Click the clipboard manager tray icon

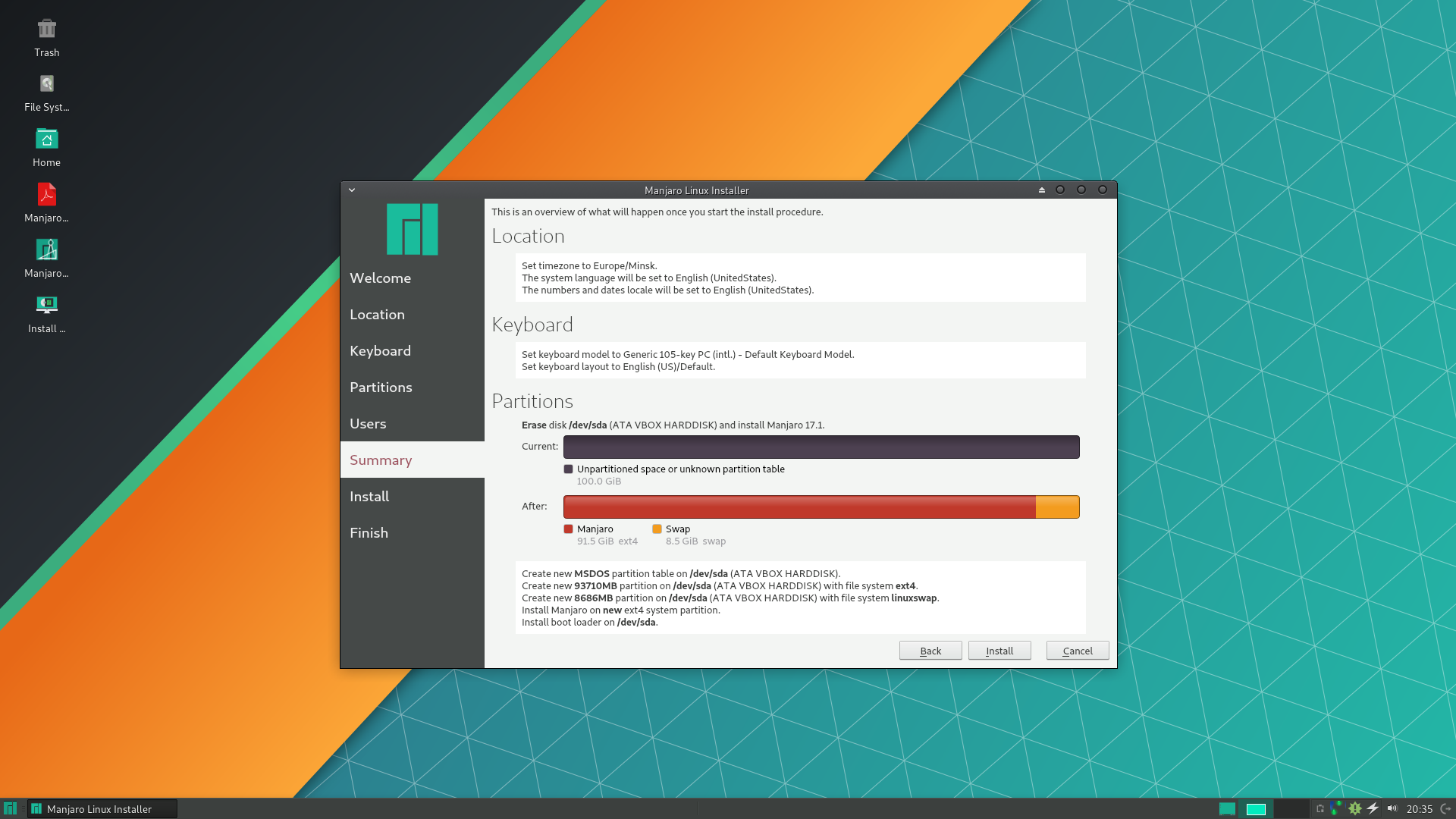[1320, 808]
